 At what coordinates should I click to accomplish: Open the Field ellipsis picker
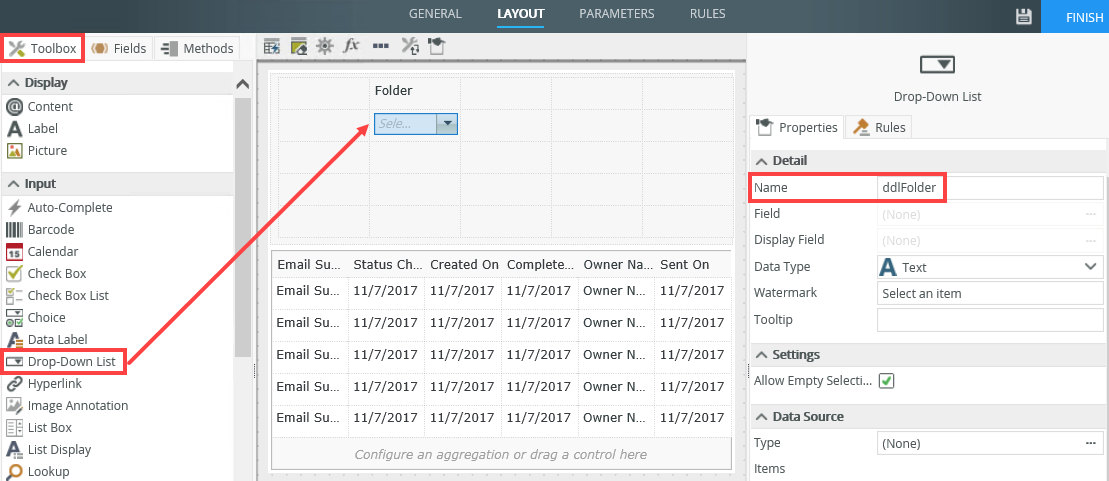[1092, 214]
